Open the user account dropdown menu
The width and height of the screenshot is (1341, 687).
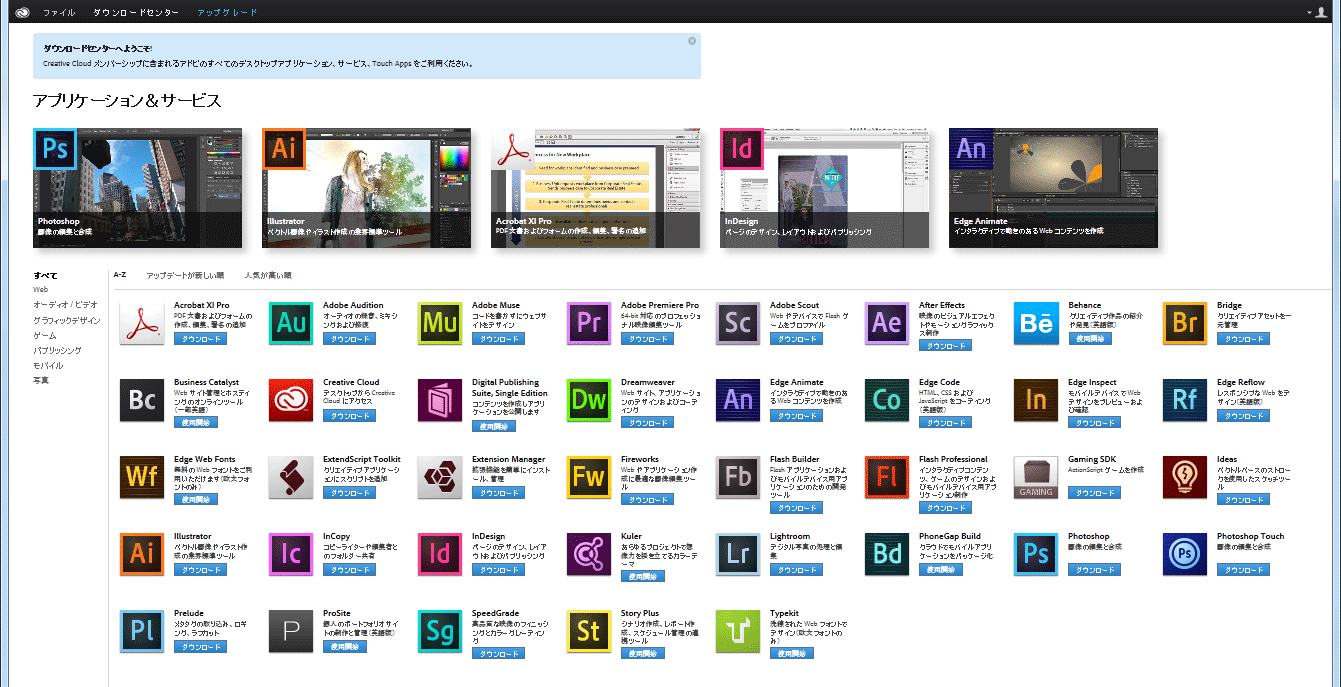point(1319,12)
